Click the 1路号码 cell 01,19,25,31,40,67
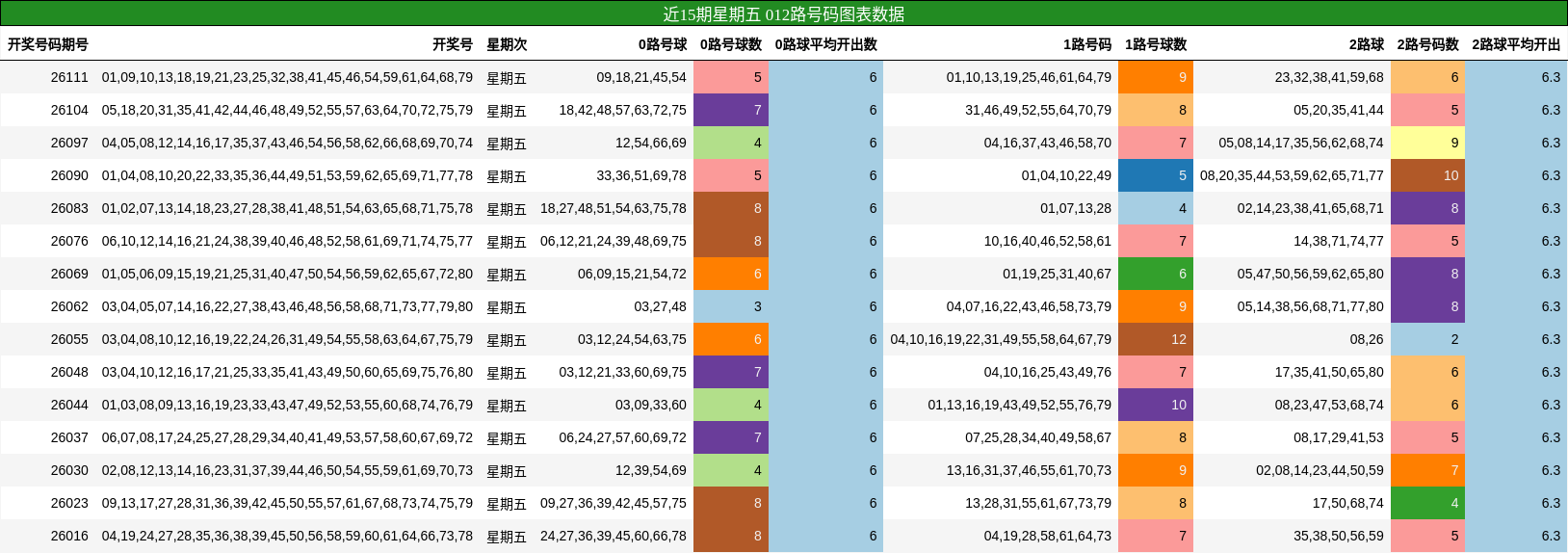 1058,274
